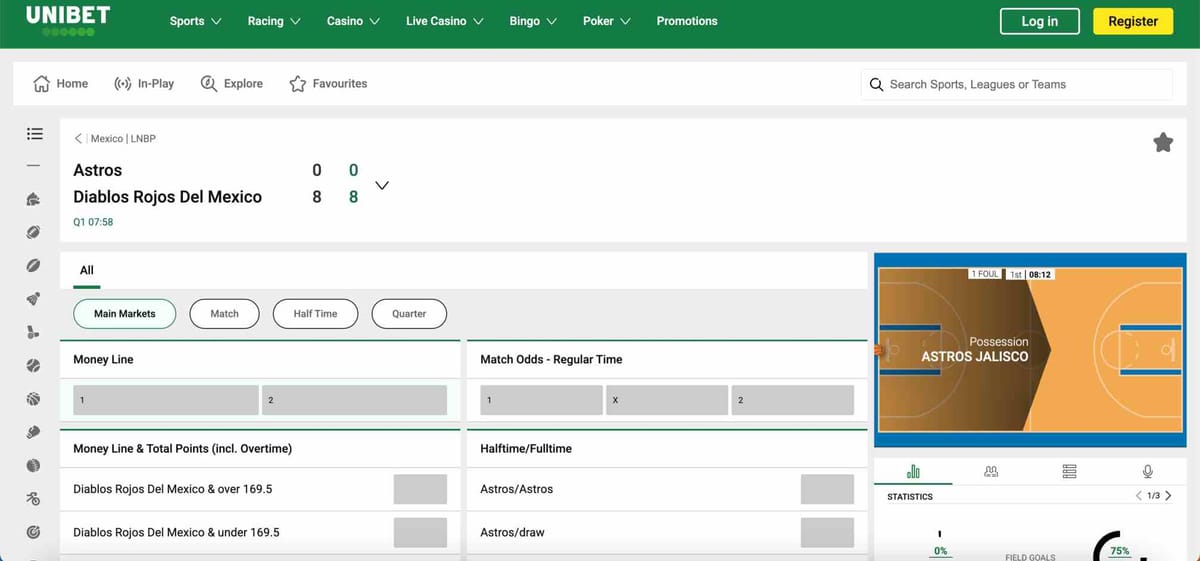The height and width of the screenshot is (561, 1200).
Task: Select the Quarter filter pill
Action: pos(409,314)
